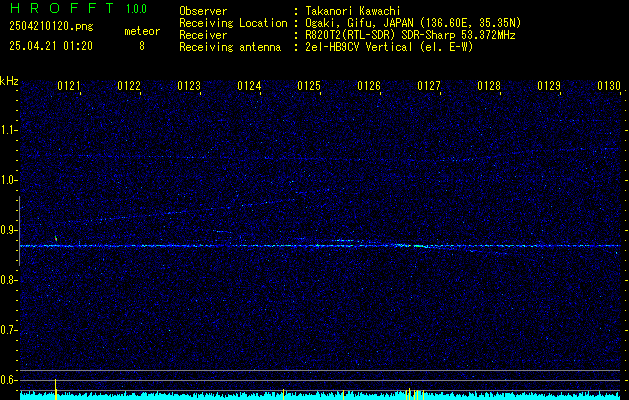
Task: Click the 0127 time marker
Action: click(x=428, y=86)
